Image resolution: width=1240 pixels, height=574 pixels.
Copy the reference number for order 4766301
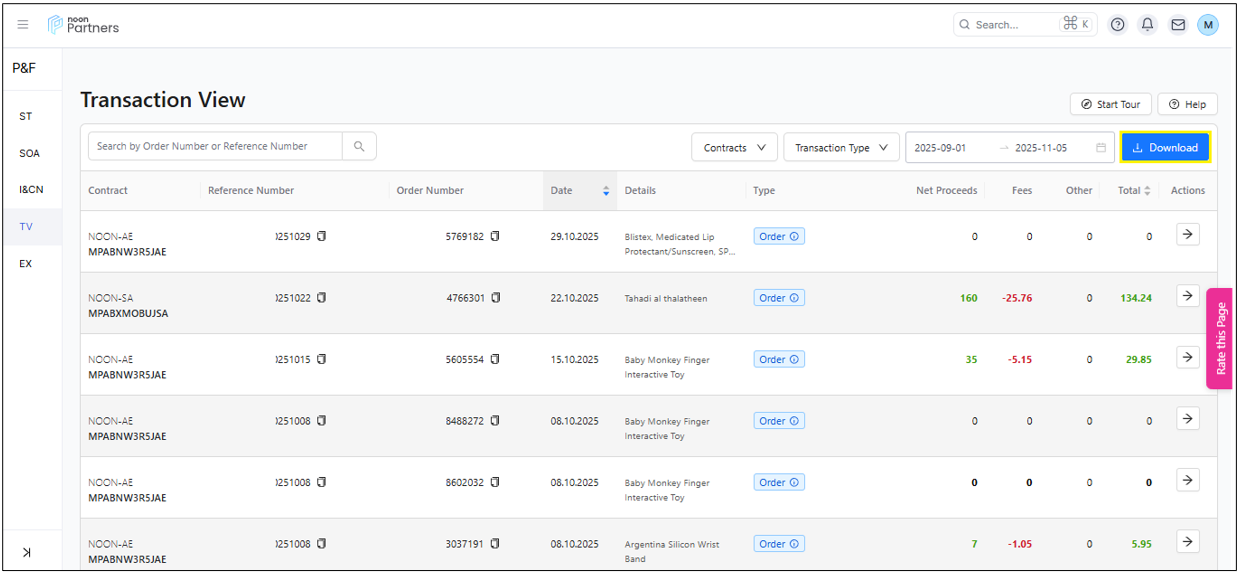coord(322,298)
